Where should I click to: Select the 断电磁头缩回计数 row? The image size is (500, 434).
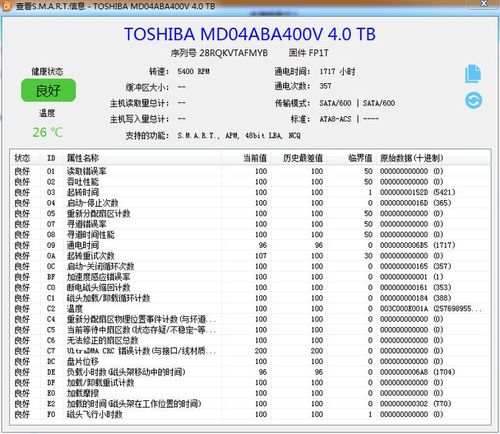(x=250, y=288)
